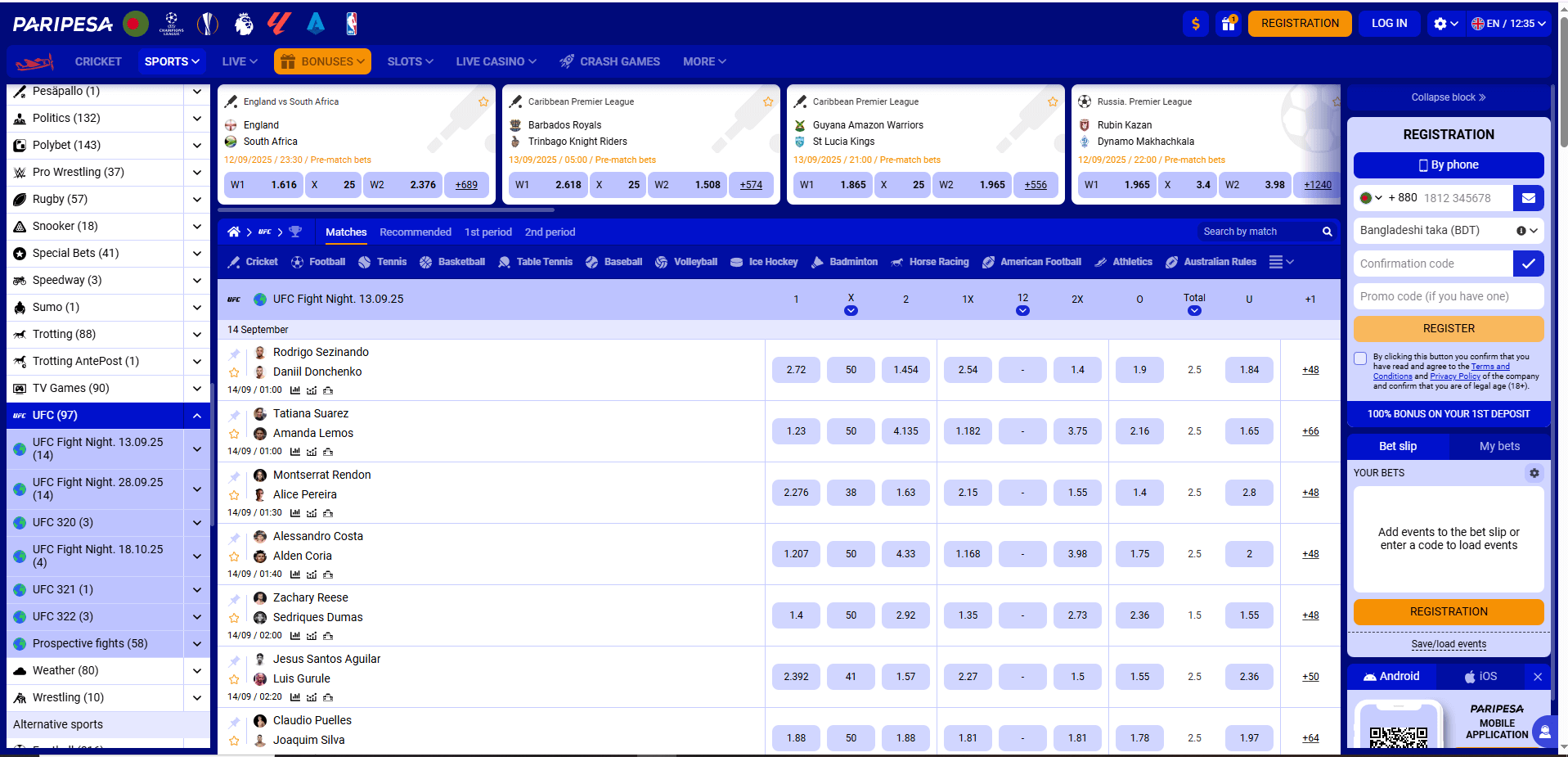
Task: Star the Rodrigo Sezinando fight as favorite
Action: point(234,372)
